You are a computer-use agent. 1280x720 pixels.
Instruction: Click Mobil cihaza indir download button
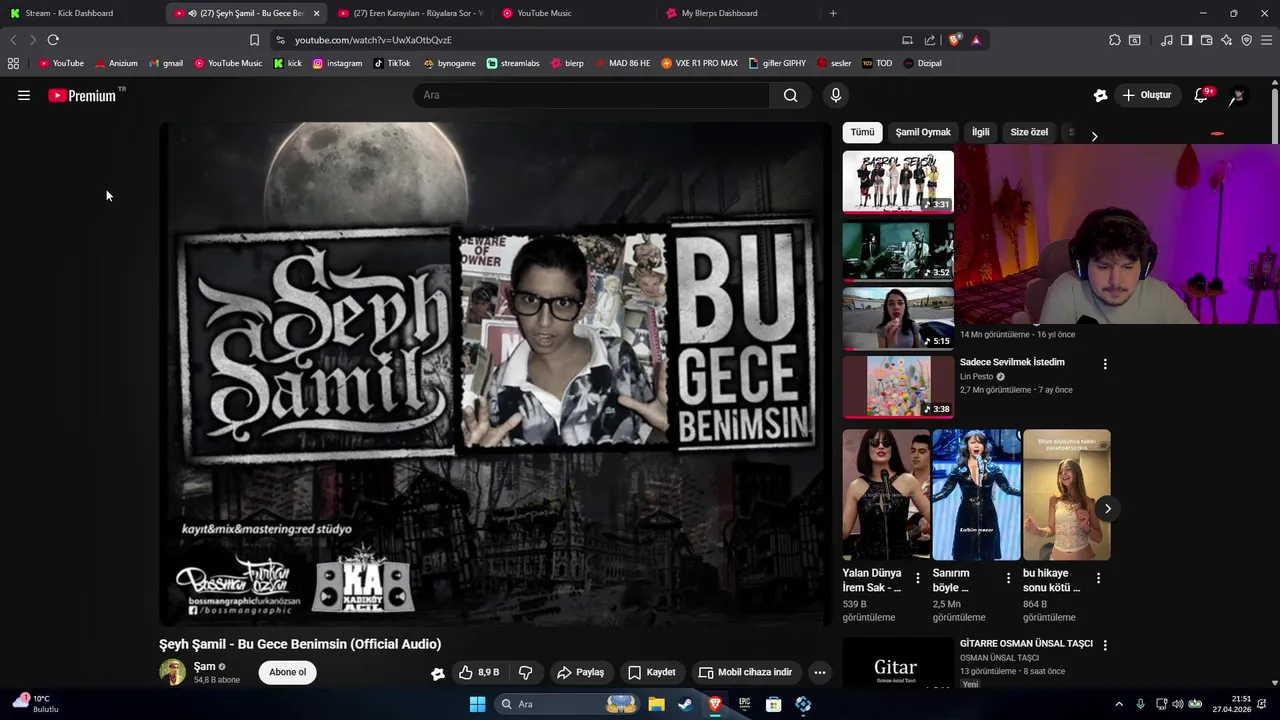point(745,672)
